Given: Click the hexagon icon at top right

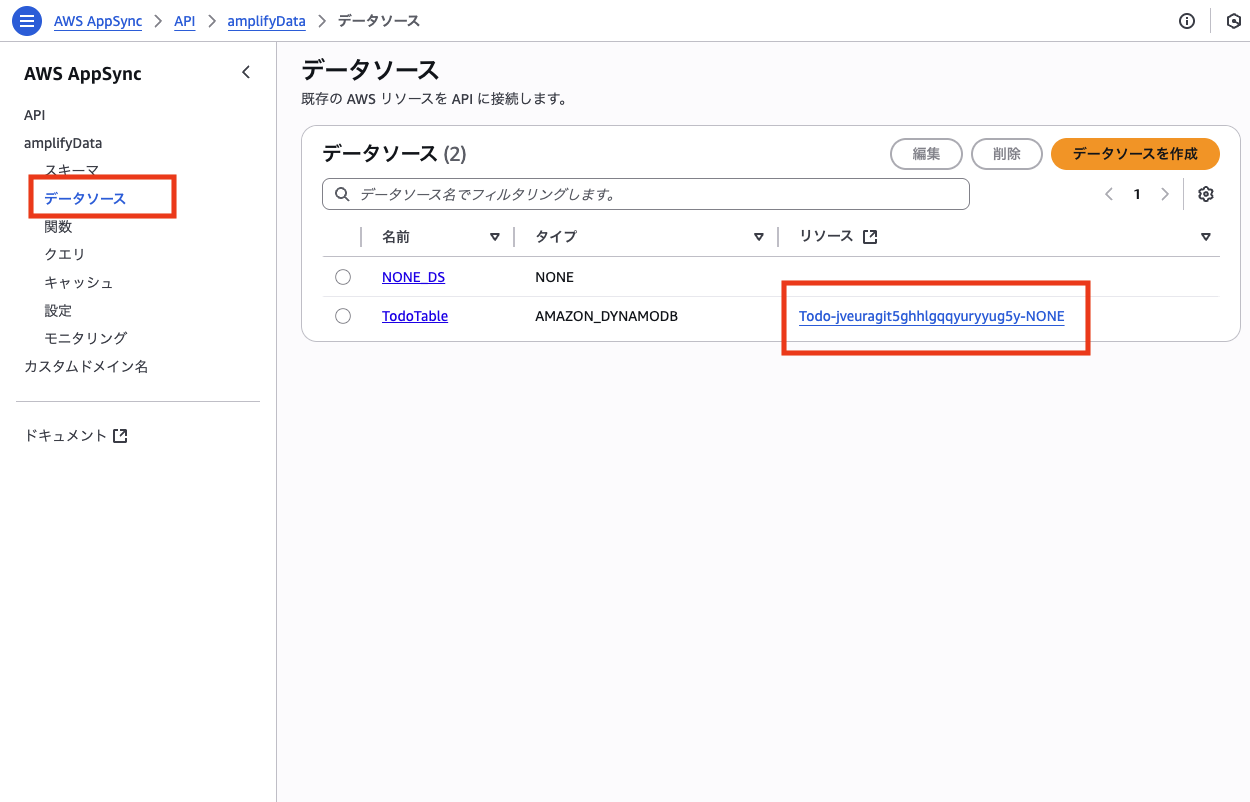Looking at the screenshot, I should [x=1233, y=21].
